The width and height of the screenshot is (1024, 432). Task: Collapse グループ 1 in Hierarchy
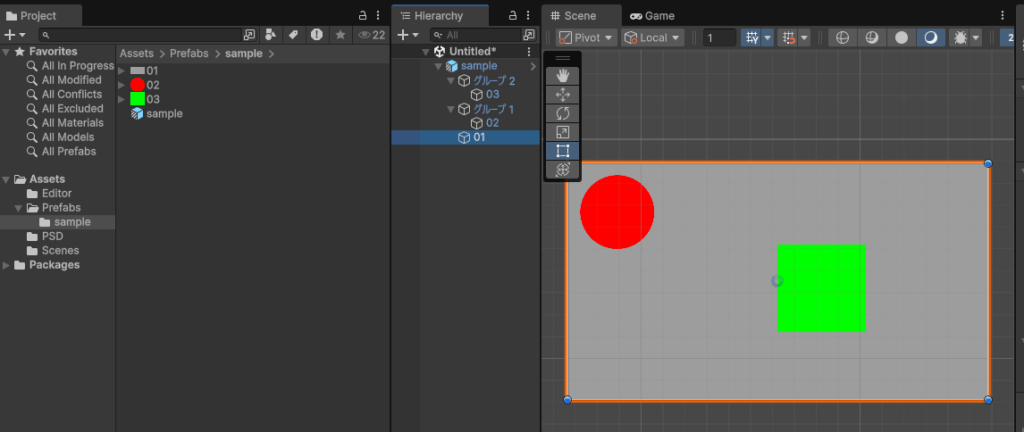click(x=451, y=109)
